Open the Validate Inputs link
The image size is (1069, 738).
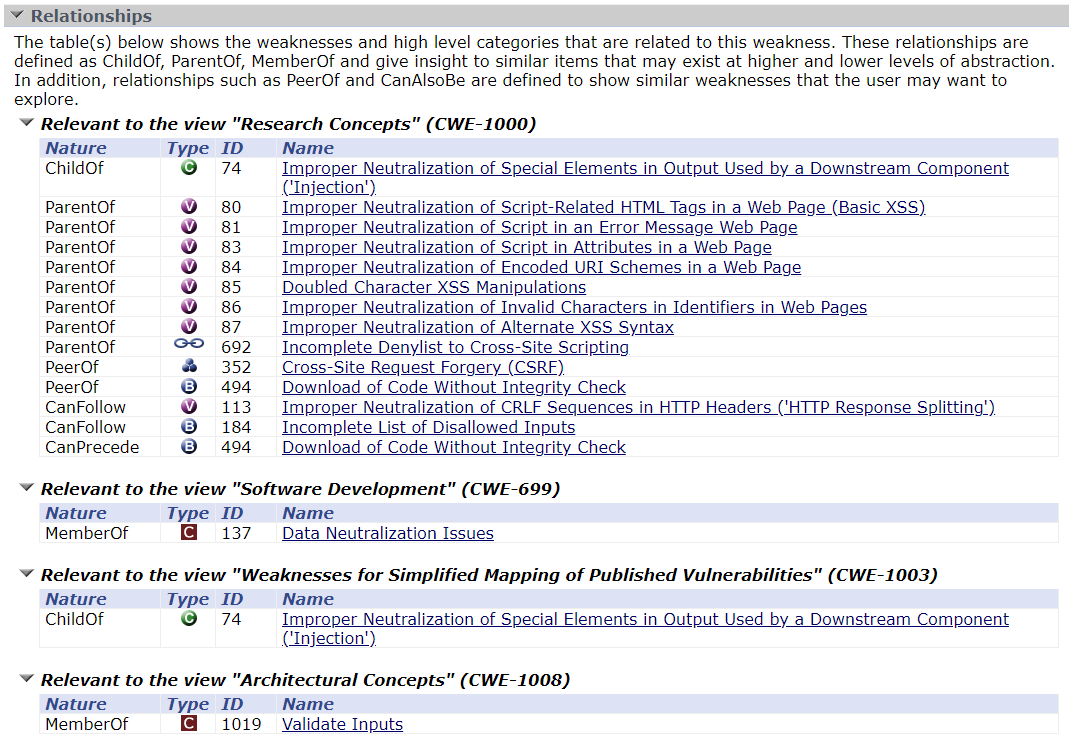(342, 724)
